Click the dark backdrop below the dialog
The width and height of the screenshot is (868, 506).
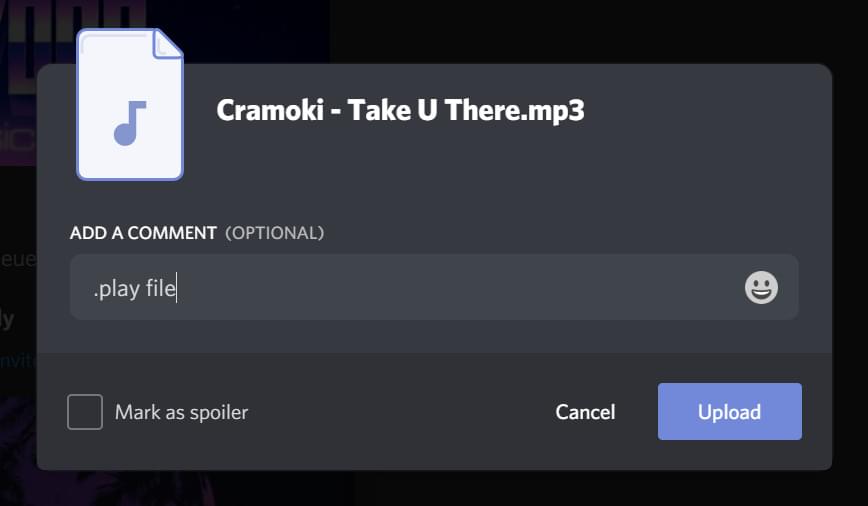(x=434, y=489)
